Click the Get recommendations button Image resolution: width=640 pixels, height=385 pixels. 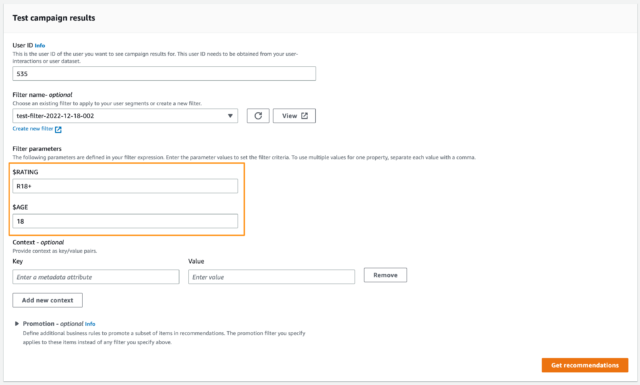[585, 365]
